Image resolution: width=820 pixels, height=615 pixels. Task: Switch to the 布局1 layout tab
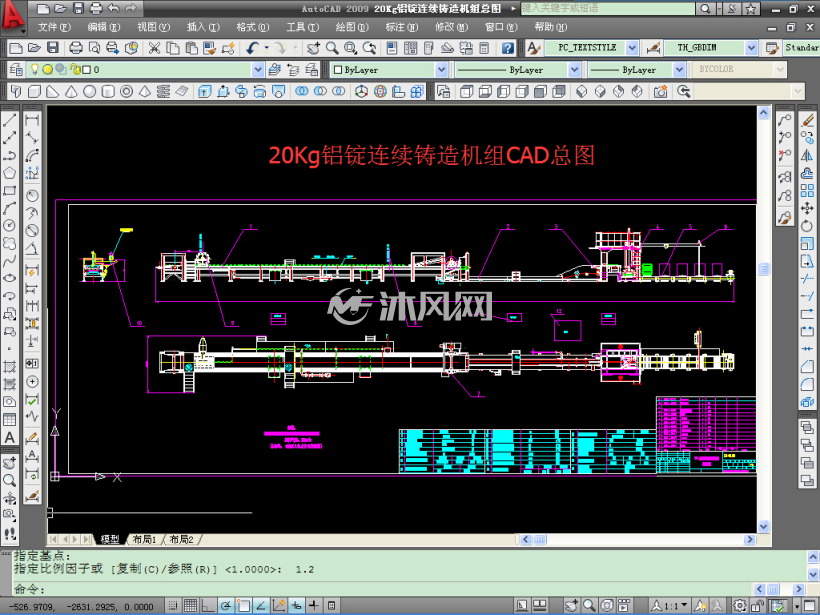click(x=144, y=539)
